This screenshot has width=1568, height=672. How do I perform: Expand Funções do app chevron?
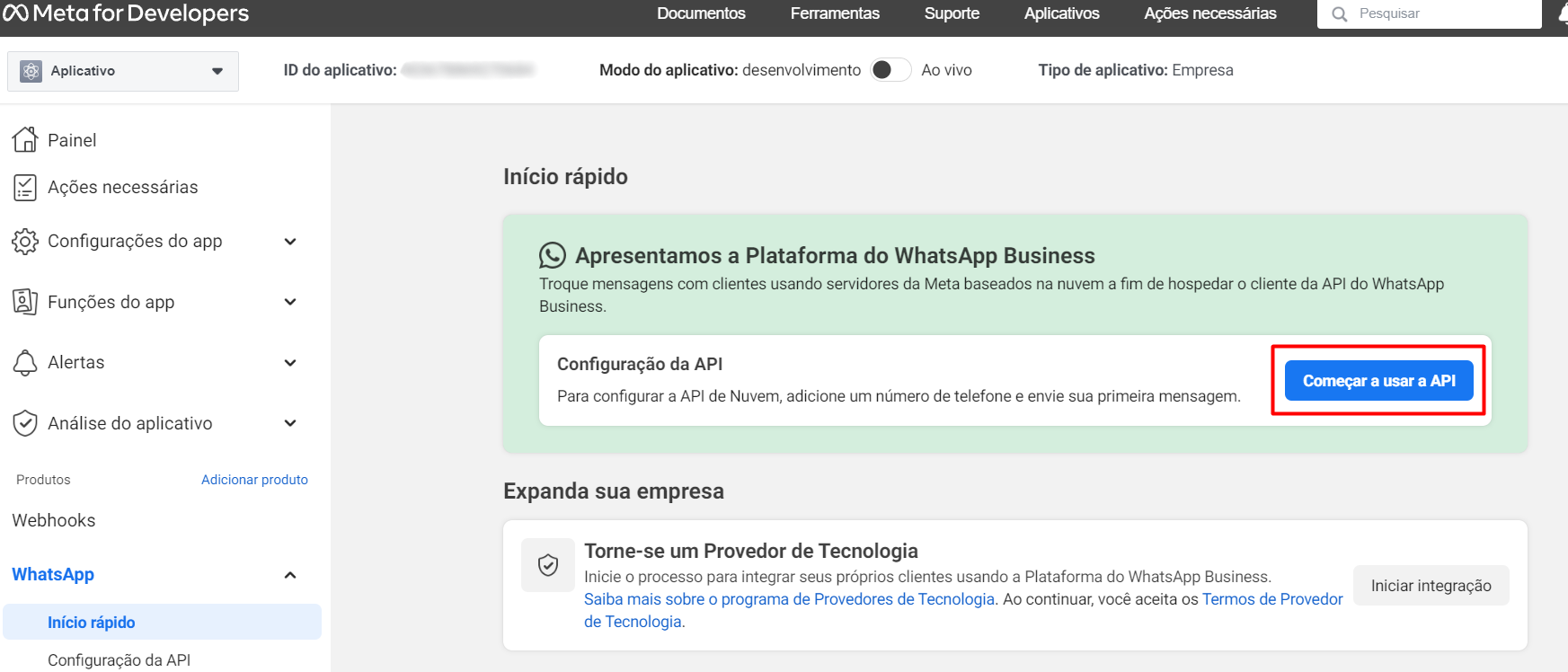tap(290, 302)
